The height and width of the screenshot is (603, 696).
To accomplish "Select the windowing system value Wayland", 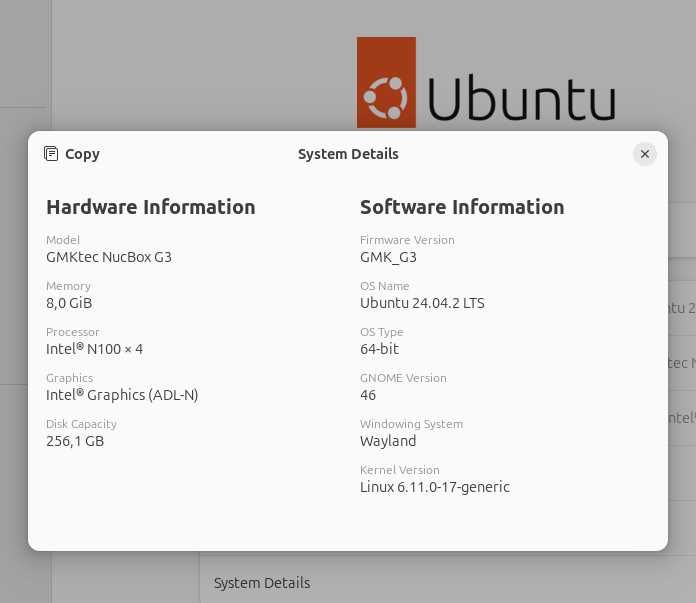I will (x=388, y=441).
